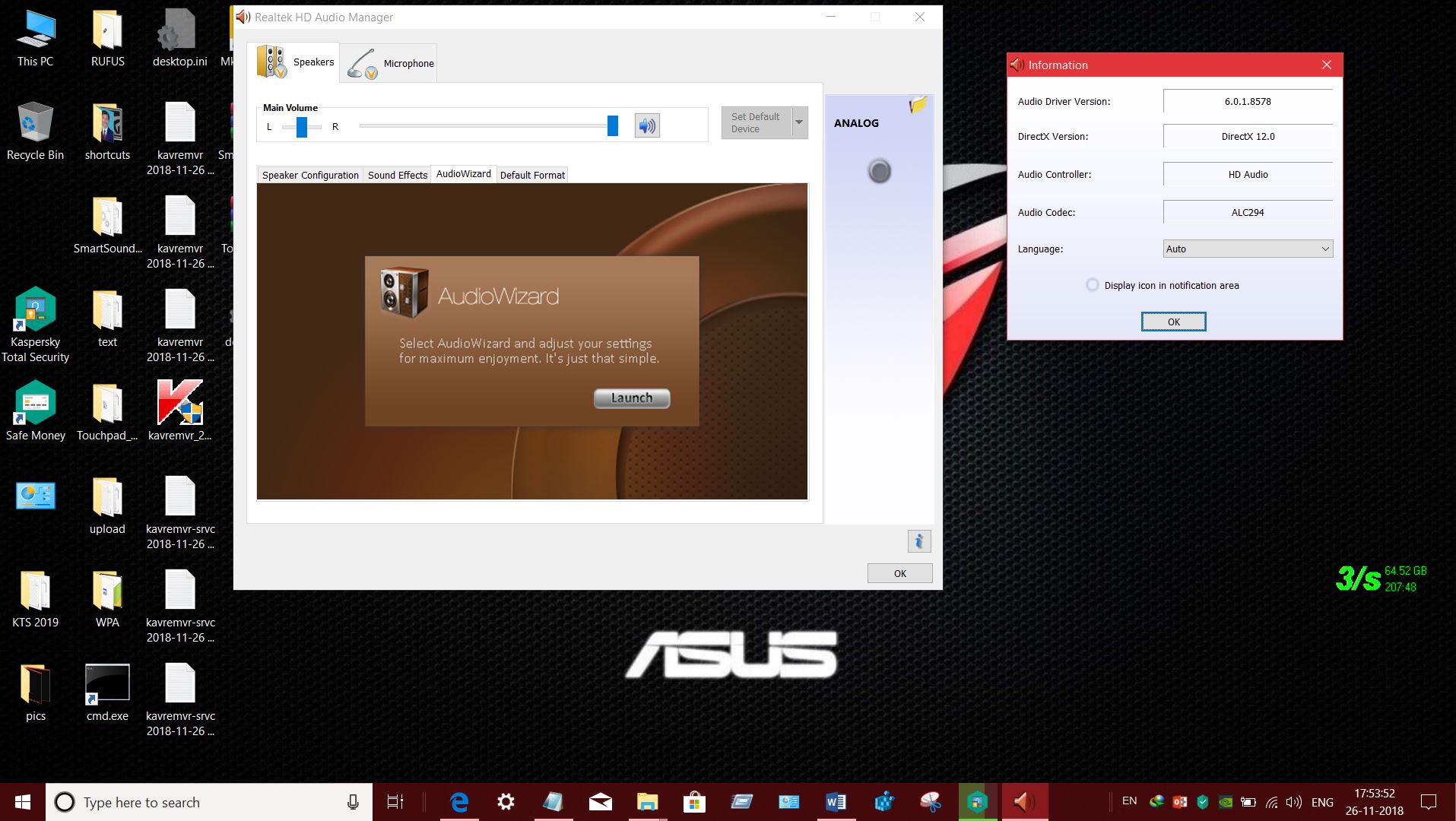Viewport: 1456px width, 821px height.
Task: Click the Cortana microphone icon
Action: 353,802
